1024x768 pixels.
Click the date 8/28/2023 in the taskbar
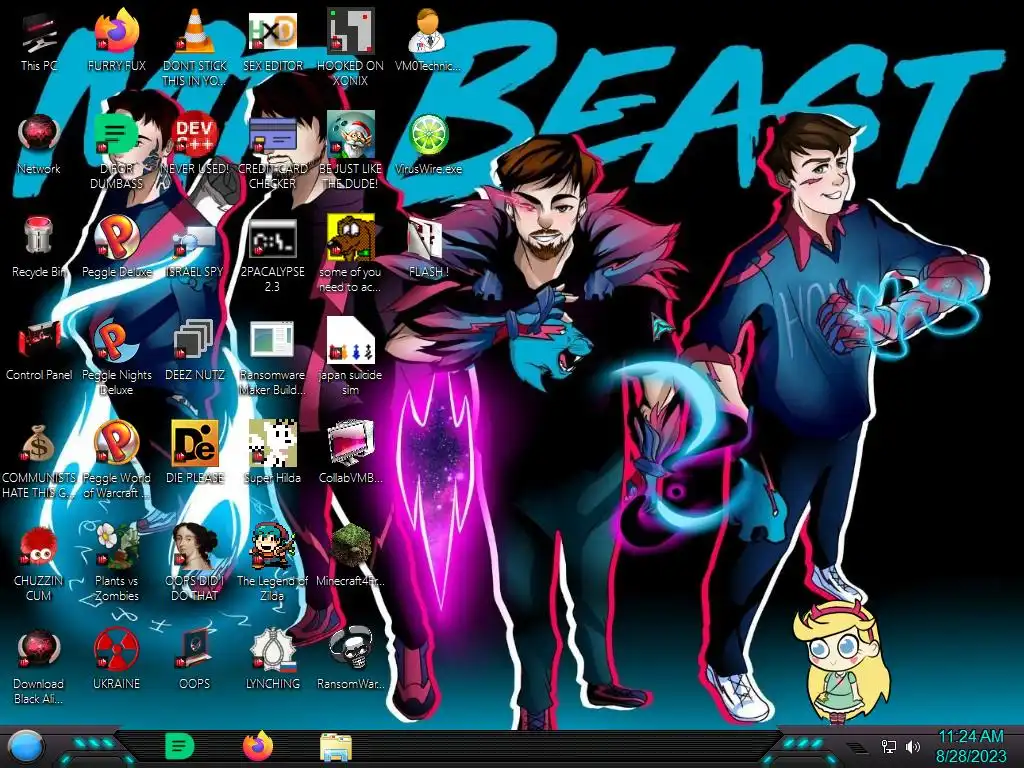coord(970,756)
